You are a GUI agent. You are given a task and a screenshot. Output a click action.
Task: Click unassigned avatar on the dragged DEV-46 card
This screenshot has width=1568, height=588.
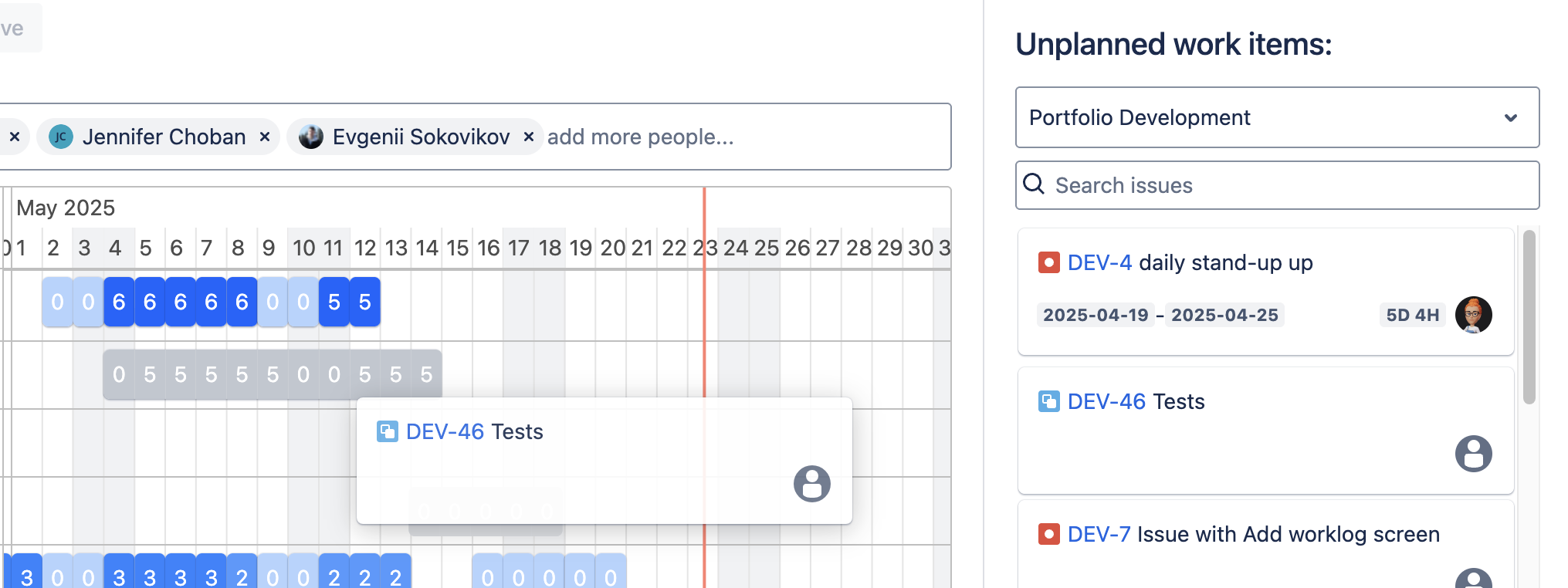(812, 484)
